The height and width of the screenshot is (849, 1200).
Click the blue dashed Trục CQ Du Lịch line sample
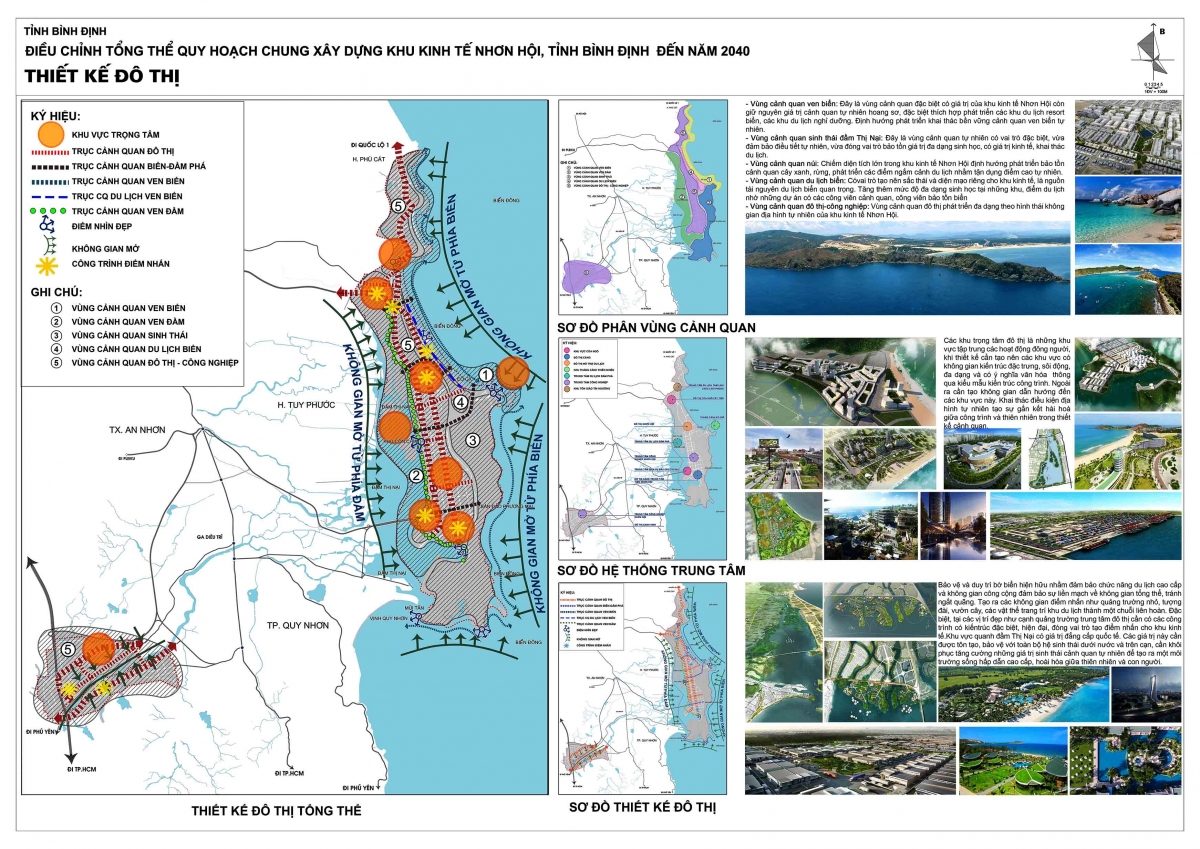(50, 196)
